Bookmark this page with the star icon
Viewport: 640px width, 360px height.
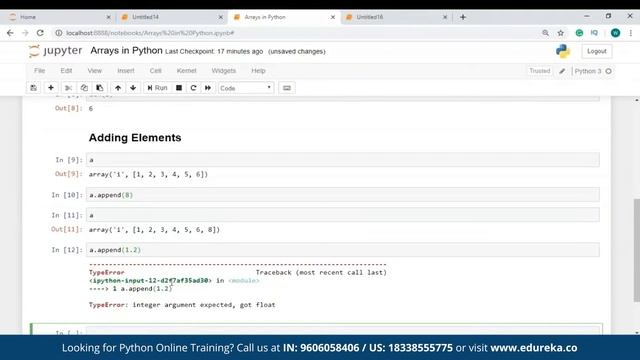561,33
